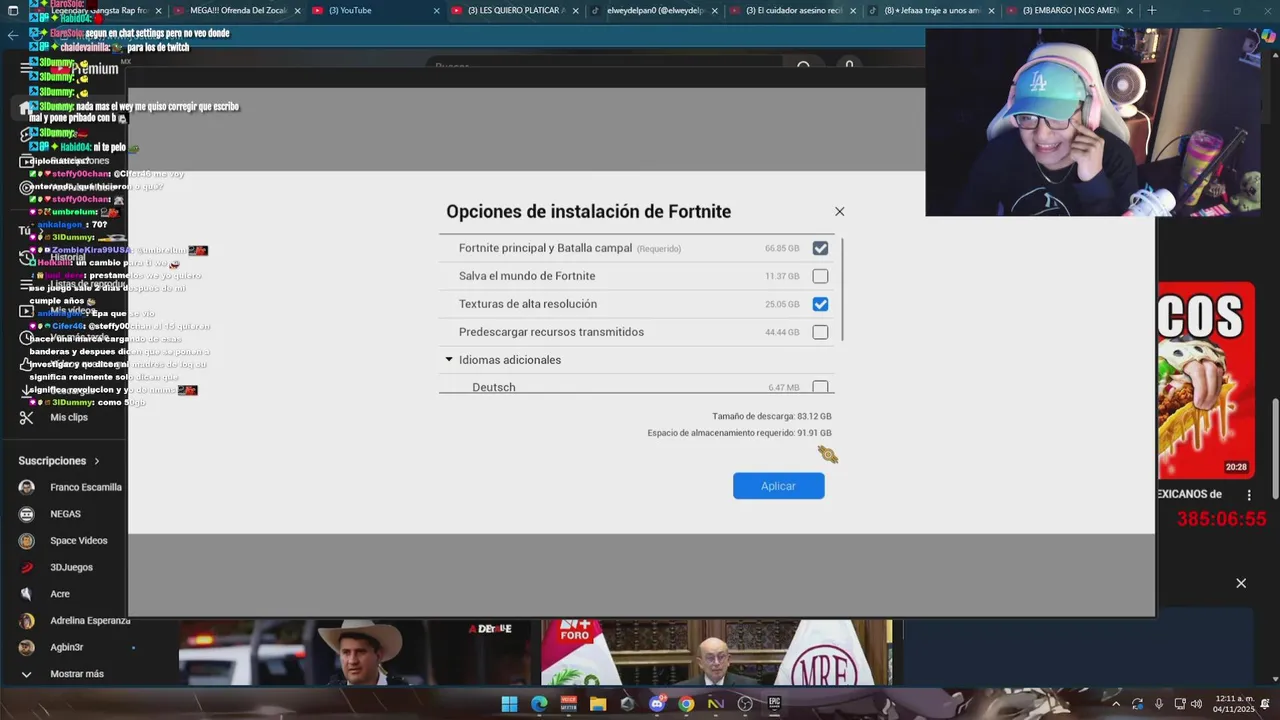Click Predescargar recursos transmitidos label
The width and height of the screenshot is (1280, 720).
(x=551, y=332)
